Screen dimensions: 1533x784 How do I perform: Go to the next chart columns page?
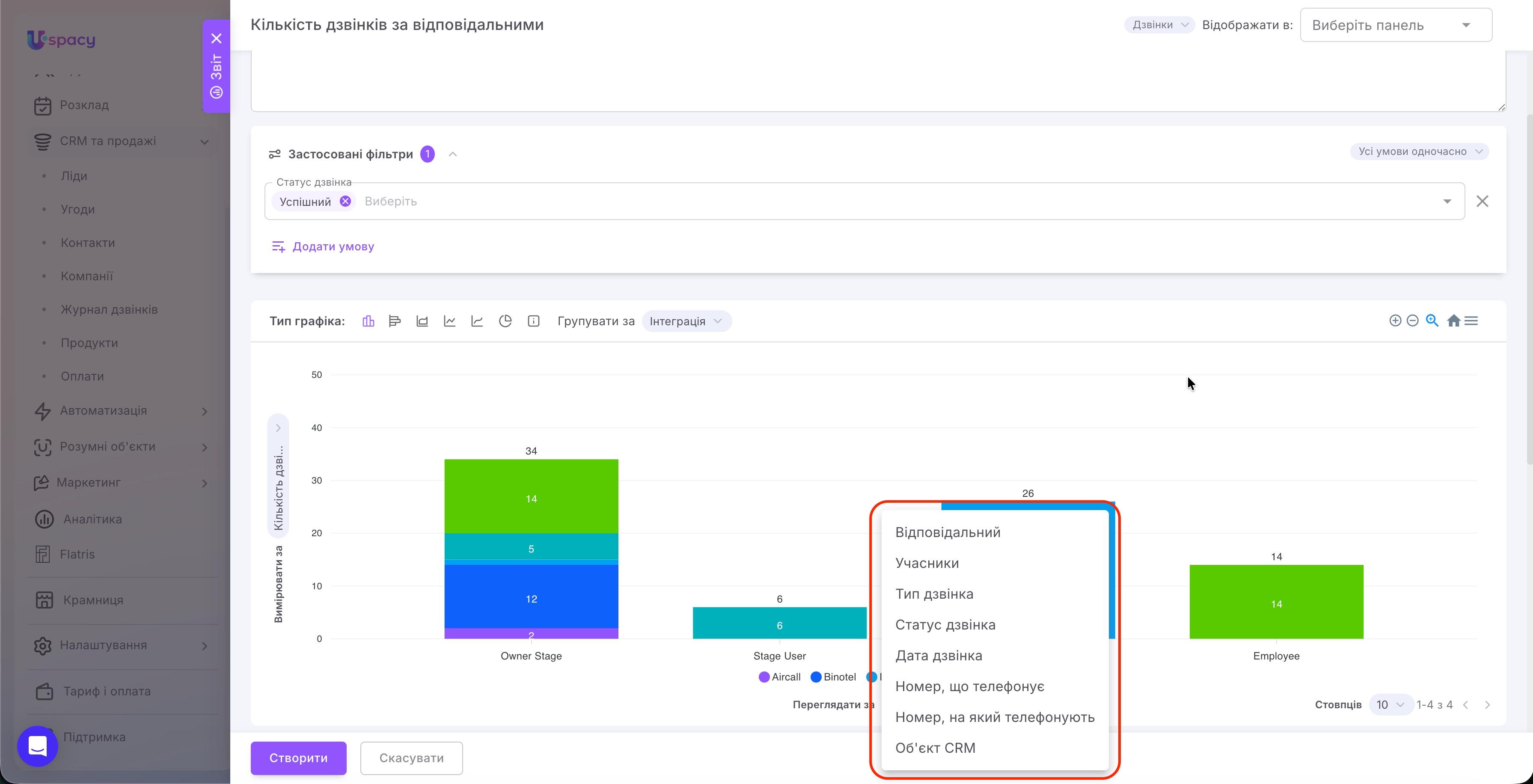coord(1487,705)
